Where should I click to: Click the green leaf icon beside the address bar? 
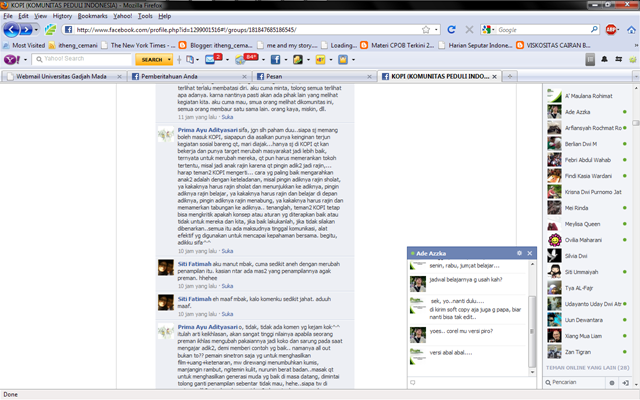[x=51, y=29]
